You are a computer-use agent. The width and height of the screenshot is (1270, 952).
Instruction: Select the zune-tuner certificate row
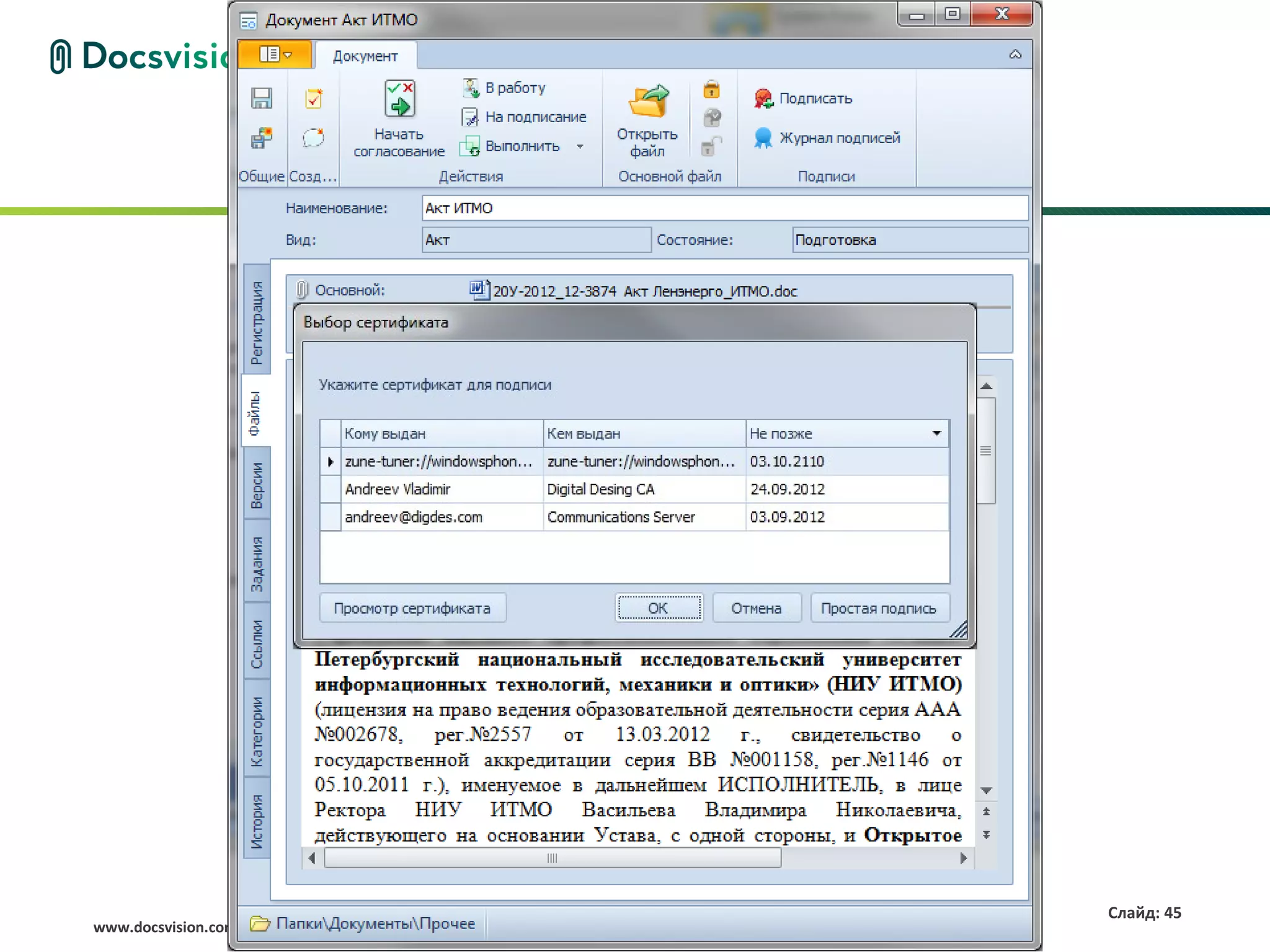pos(634,461)
